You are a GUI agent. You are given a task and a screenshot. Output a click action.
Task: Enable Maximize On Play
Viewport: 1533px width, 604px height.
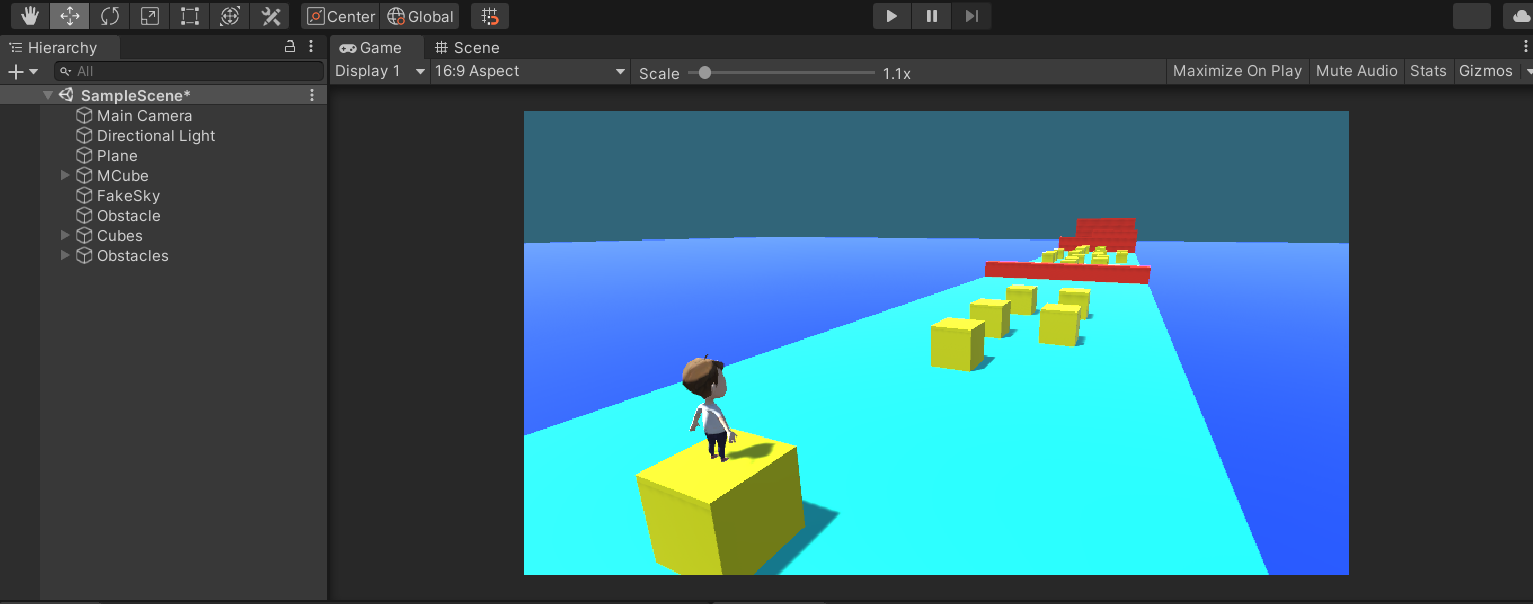pos(1237,71)
